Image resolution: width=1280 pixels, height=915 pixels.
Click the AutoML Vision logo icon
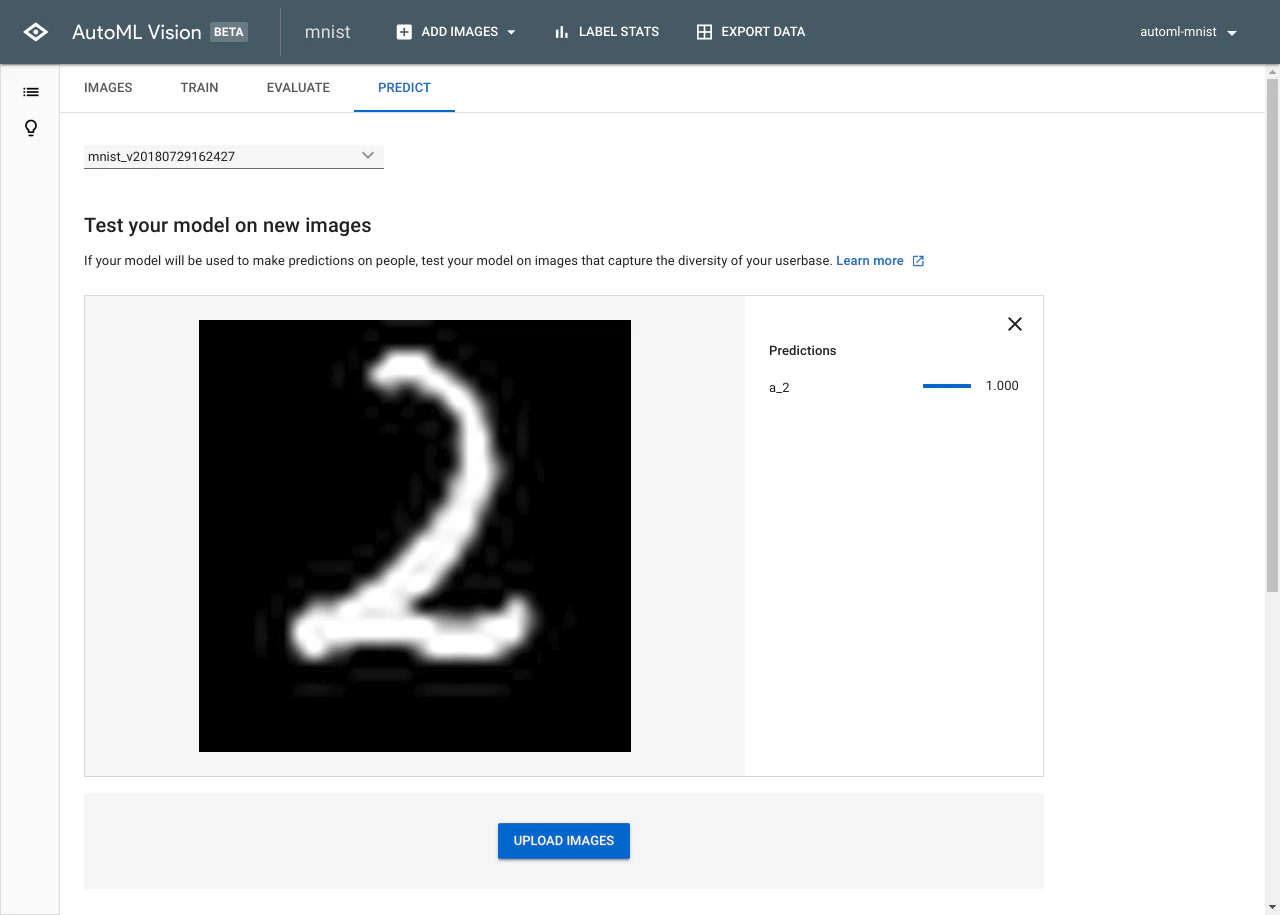[x=35, y=32]
